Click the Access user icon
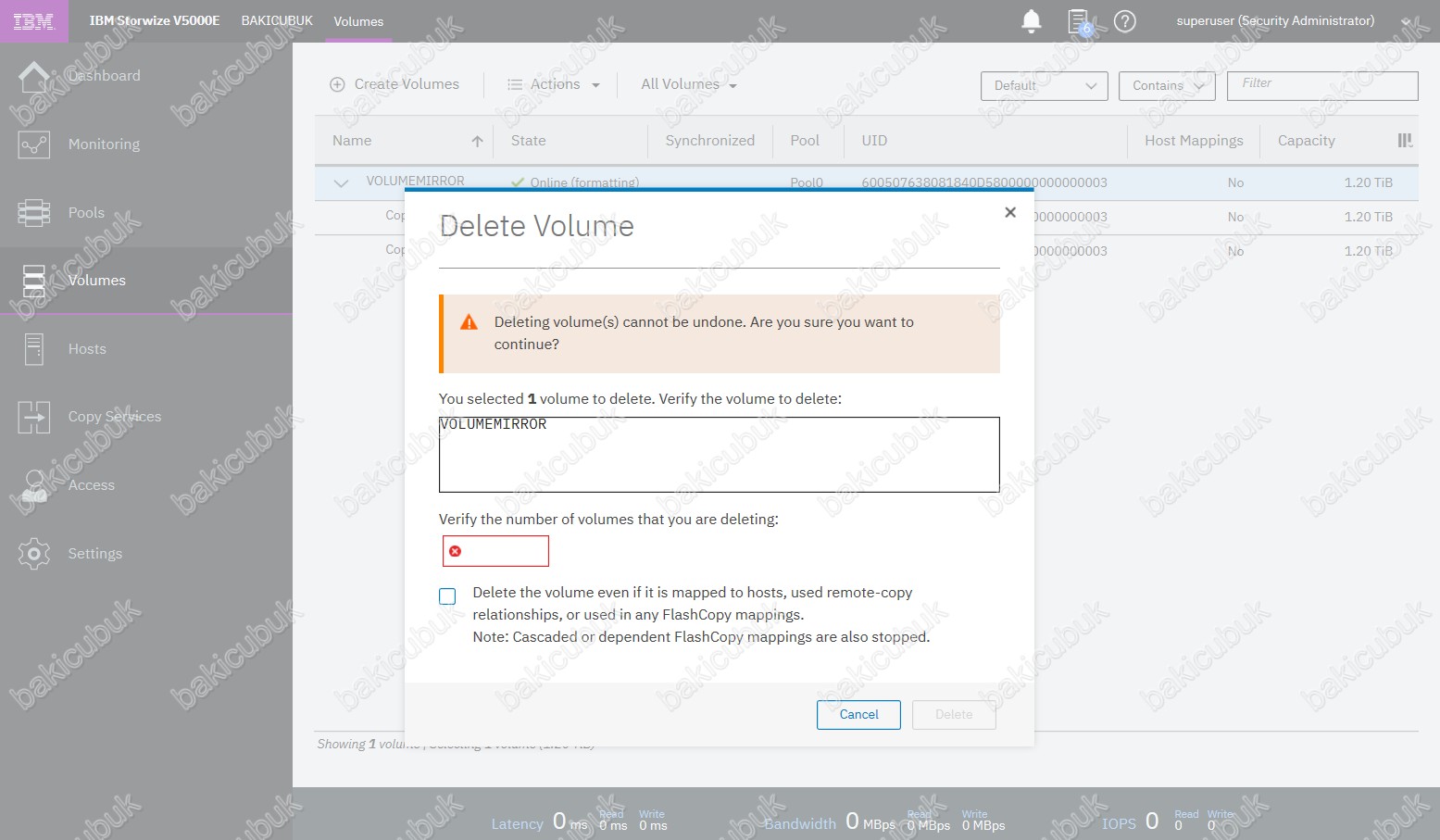1440x840 pixels. click(x=34, y=485)
